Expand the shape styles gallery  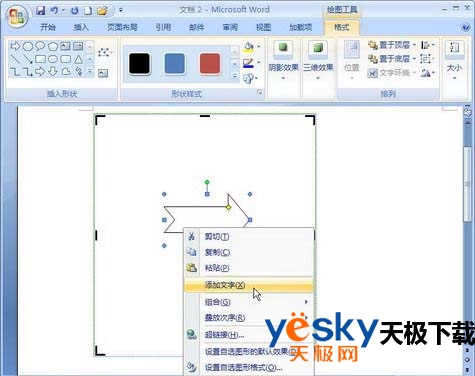235,77
